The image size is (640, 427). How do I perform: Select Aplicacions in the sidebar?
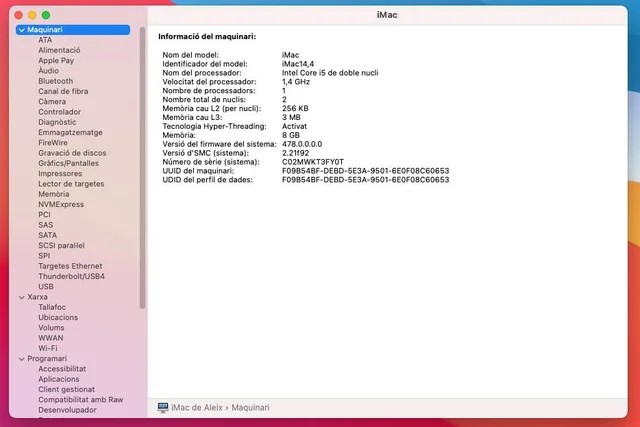click(59, 379)
